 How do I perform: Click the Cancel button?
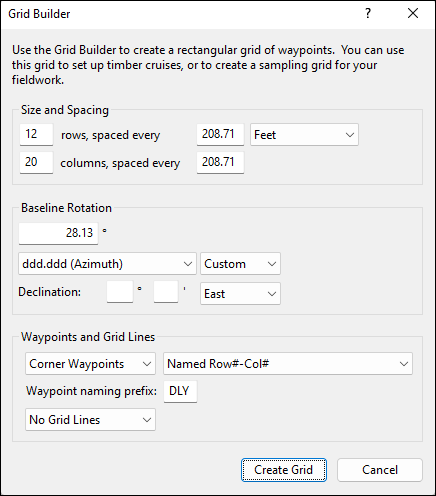380,470
